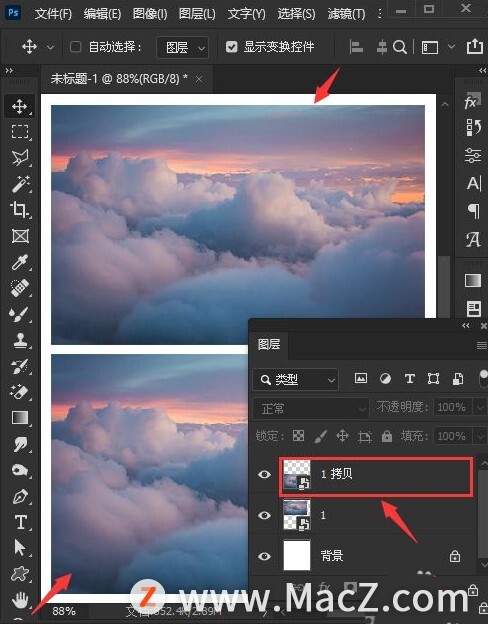The image size is (488, 624).
Task: Toggle the shape layer filter icon
Action: (433, 378)
